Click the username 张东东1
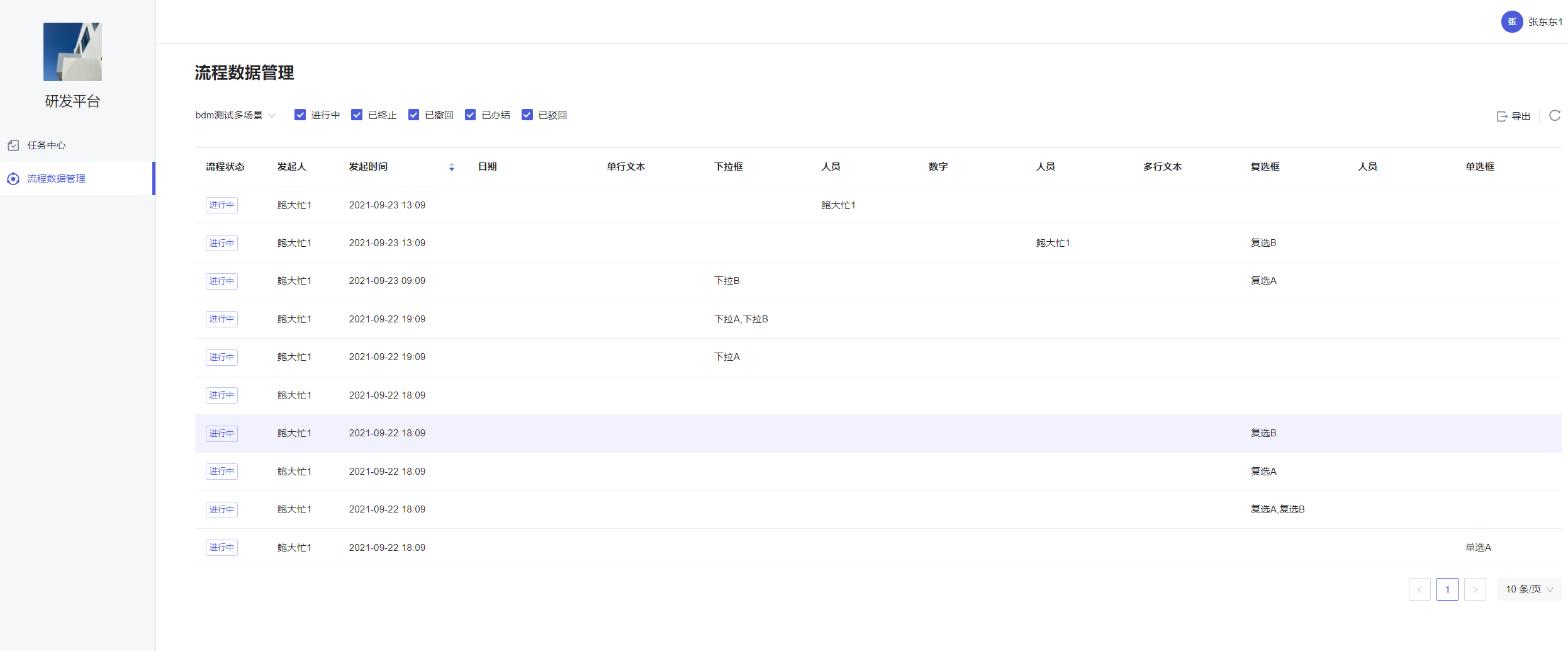 pos(1545,22)
